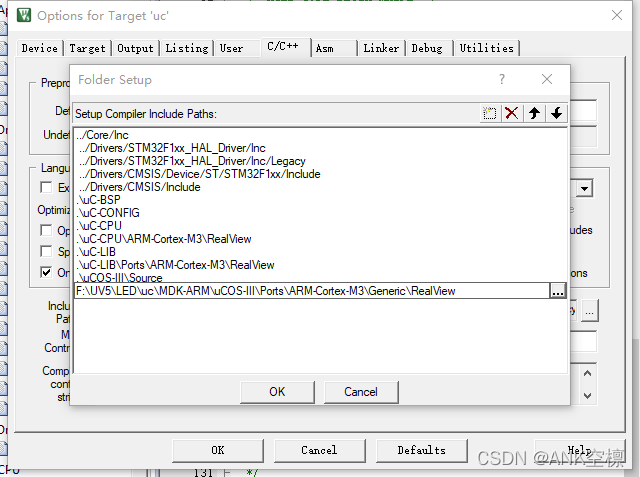Select the .\uC-LIB path
The image size is (640, 477).
[320, 252]
